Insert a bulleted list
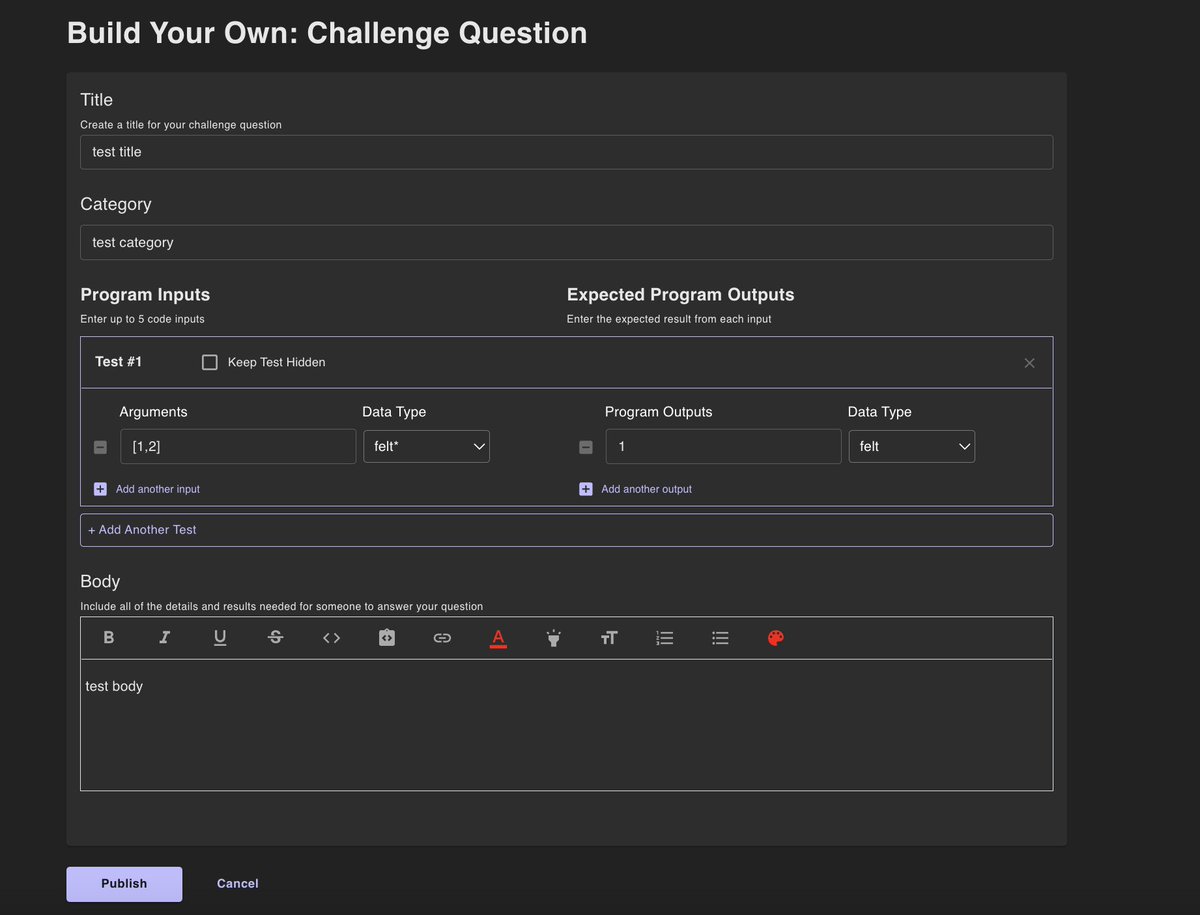 coord(720,637)
